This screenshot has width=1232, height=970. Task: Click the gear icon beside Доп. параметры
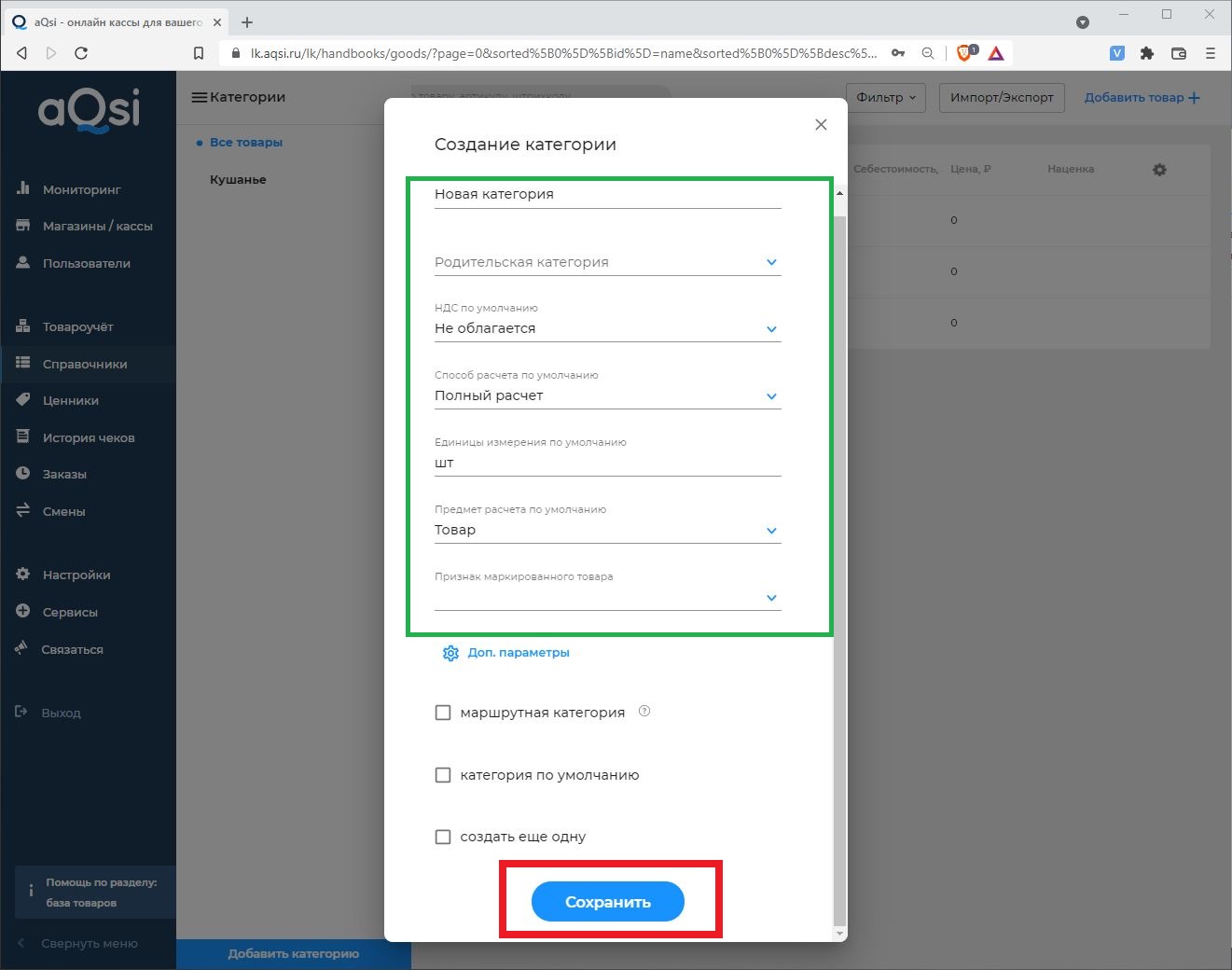(450, 653)
